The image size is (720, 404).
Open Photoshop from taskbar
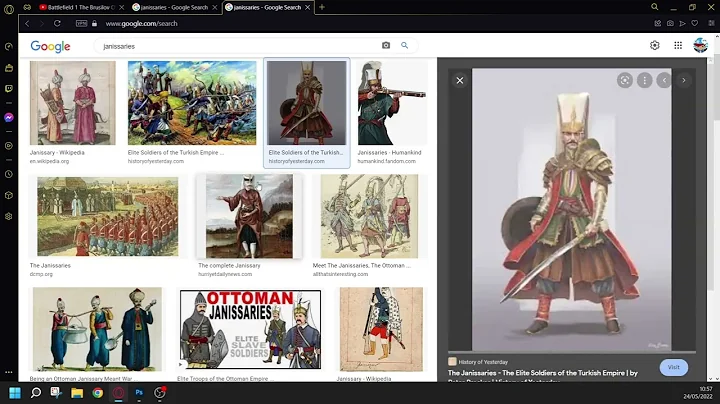pyautogui.click(x=139, y=393)
